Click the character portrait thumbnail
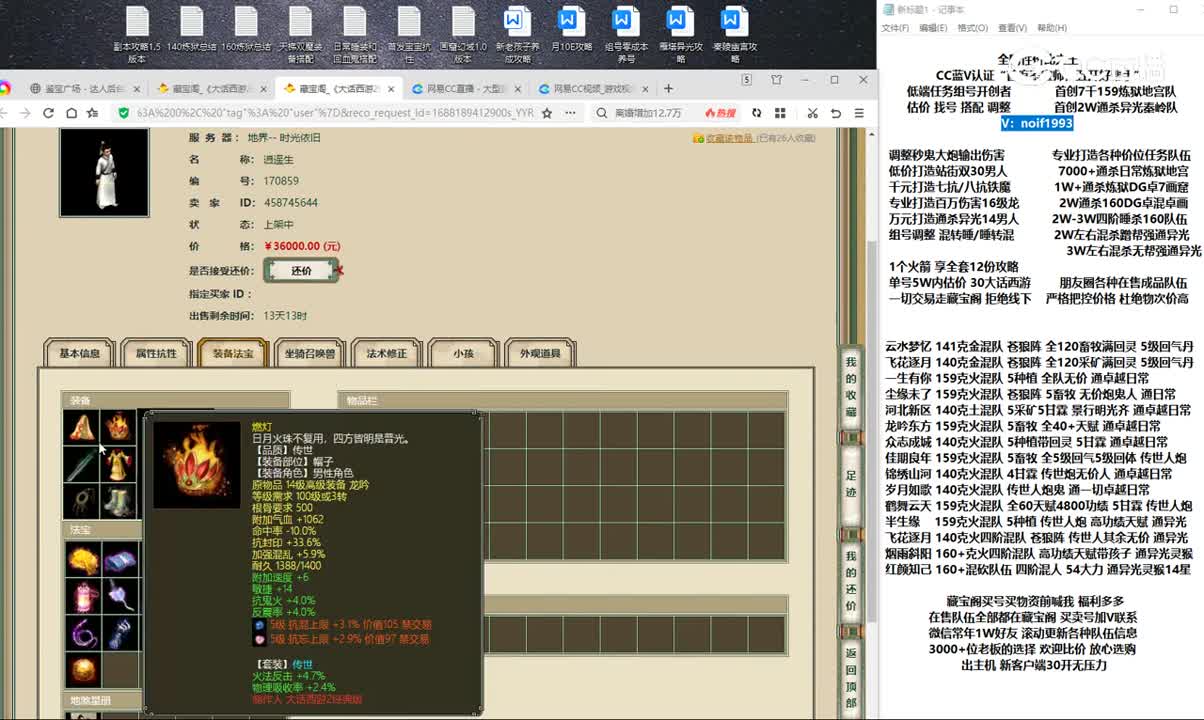Screen dimensions: 1204x720 [104, 172]
